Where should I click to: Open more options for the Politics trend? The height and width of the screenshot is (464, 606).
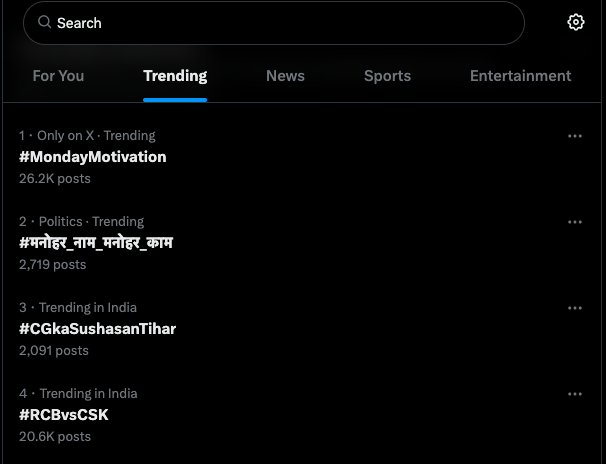575,222
